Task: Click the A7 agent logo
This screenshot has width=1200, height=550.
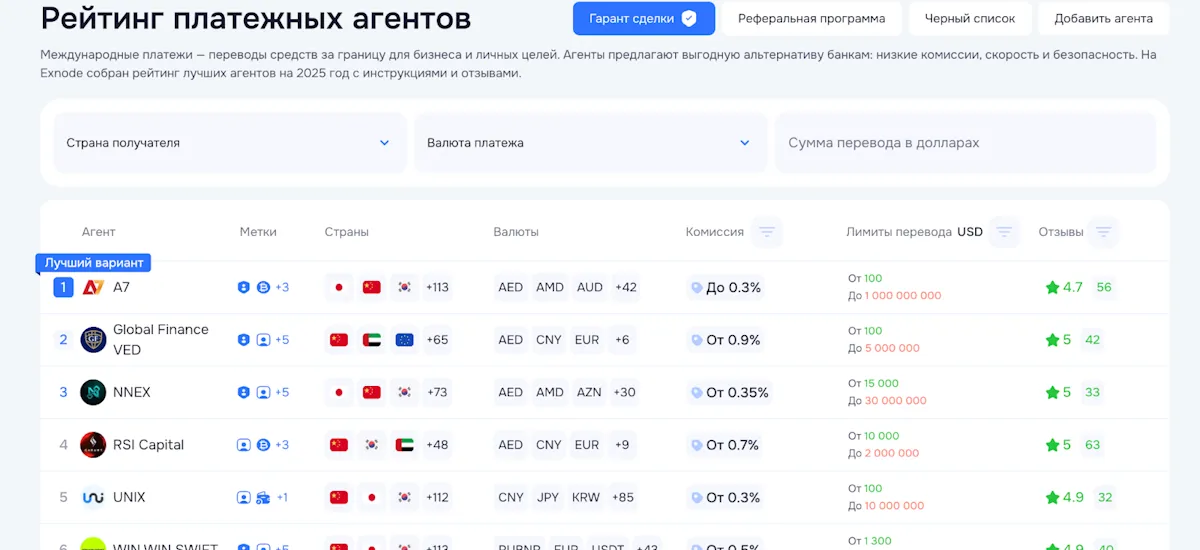Action: coord(93,287)
